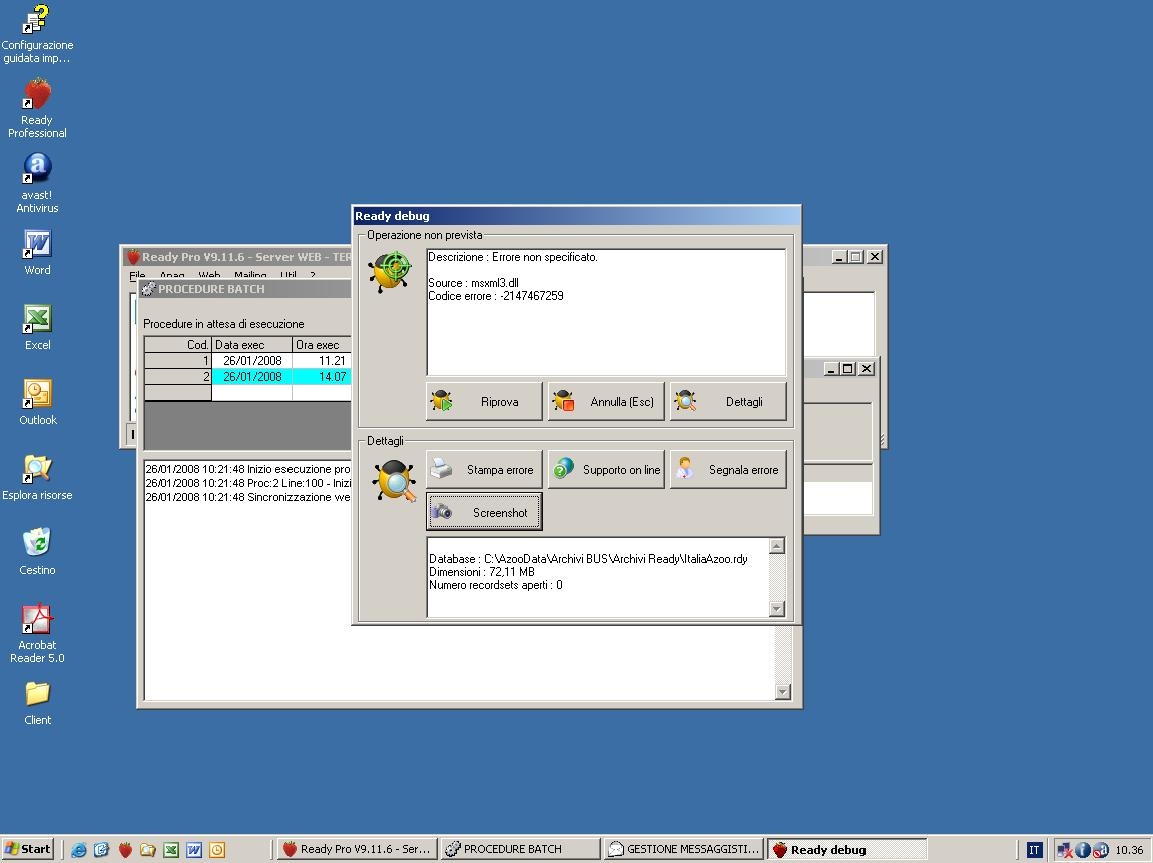
Task: Click the person icon on Segnala errore
Action: click(686, 470)
